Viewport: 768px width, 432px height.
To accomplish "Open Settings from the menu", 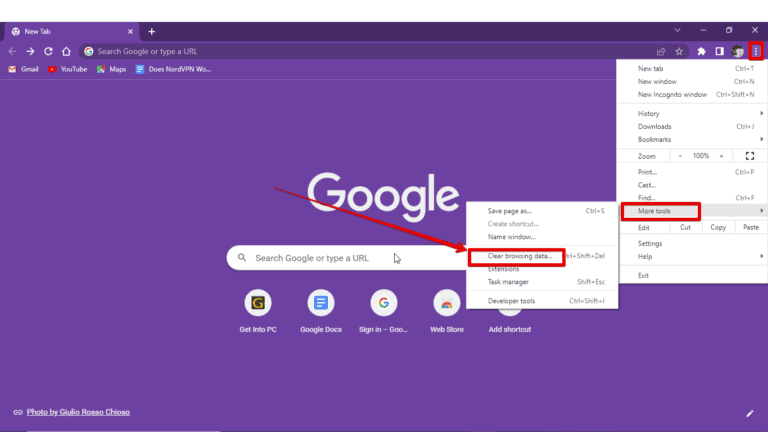I will click(x=693, y=243).
